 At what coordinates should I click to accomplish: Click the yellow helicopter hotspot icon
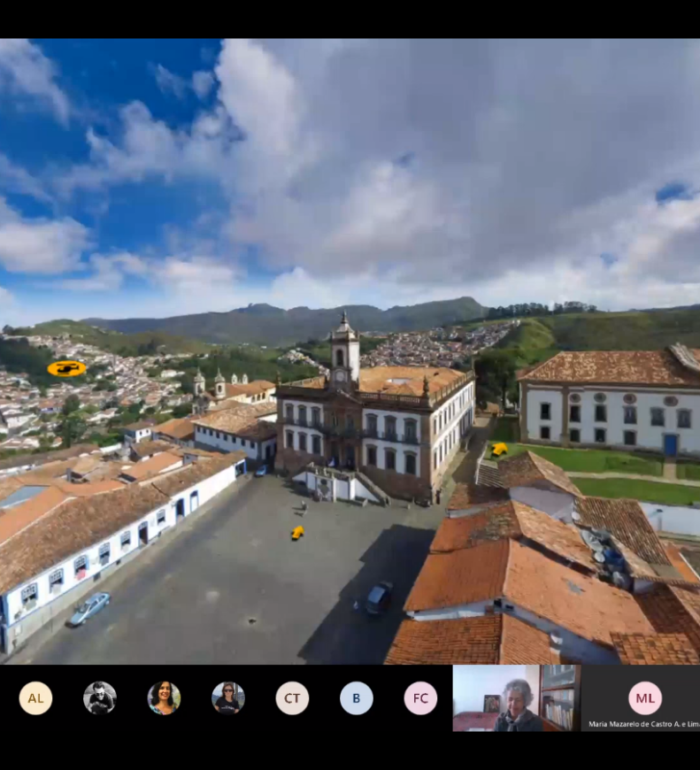[x=66, y=368]
